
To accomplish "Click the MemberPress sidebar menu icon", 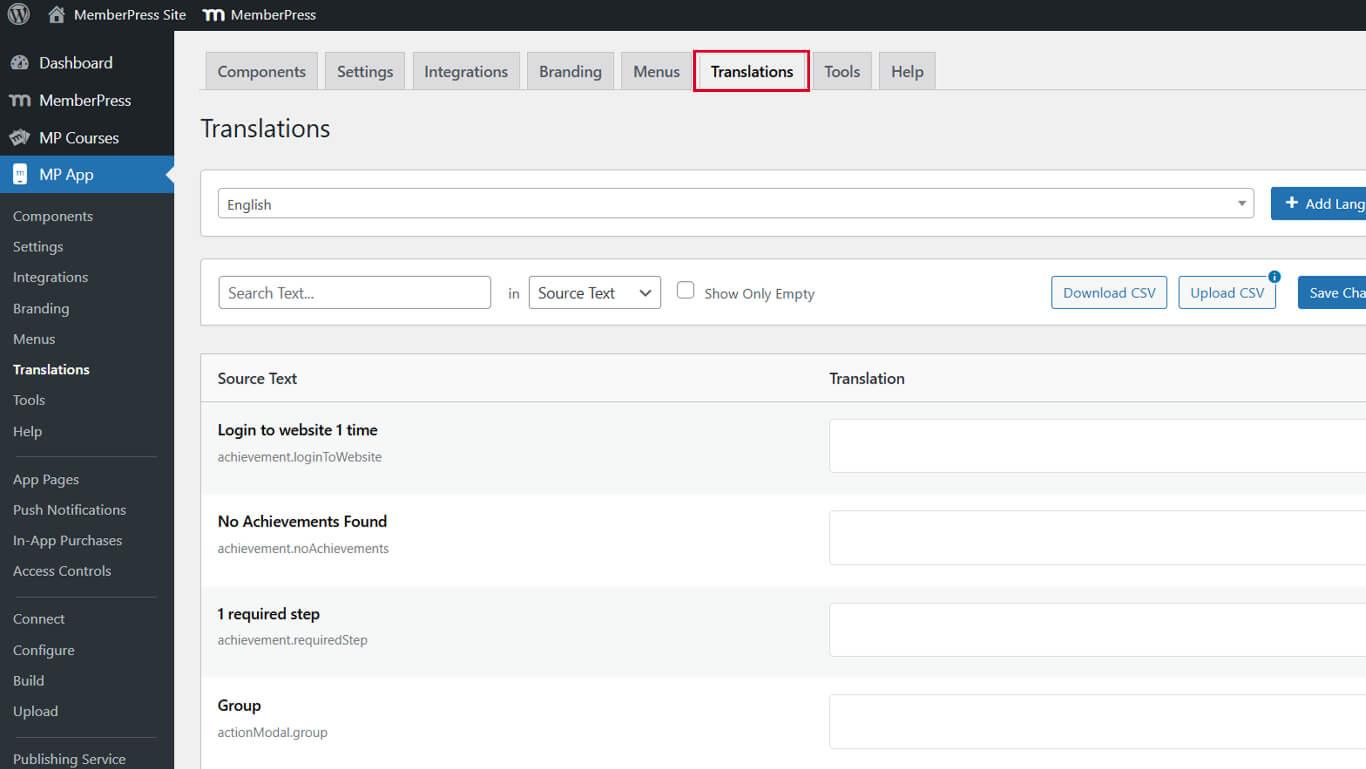I will point(21,100).
